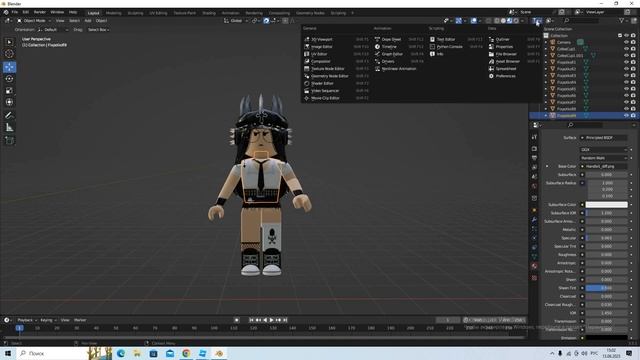Toggle render camera for selected Fixpotkoff9 row
The height and width of the screenshot is (360, 640).
633,116
